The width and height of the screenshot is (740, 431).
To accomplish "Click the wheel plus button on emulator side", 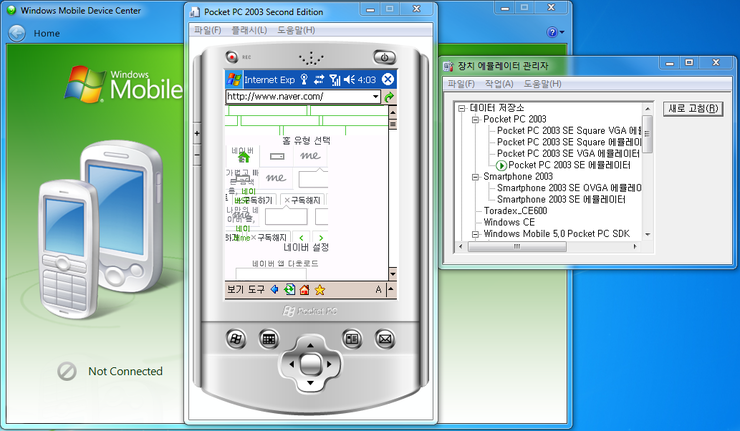I will pyautogui.click(x=197, y=134).
